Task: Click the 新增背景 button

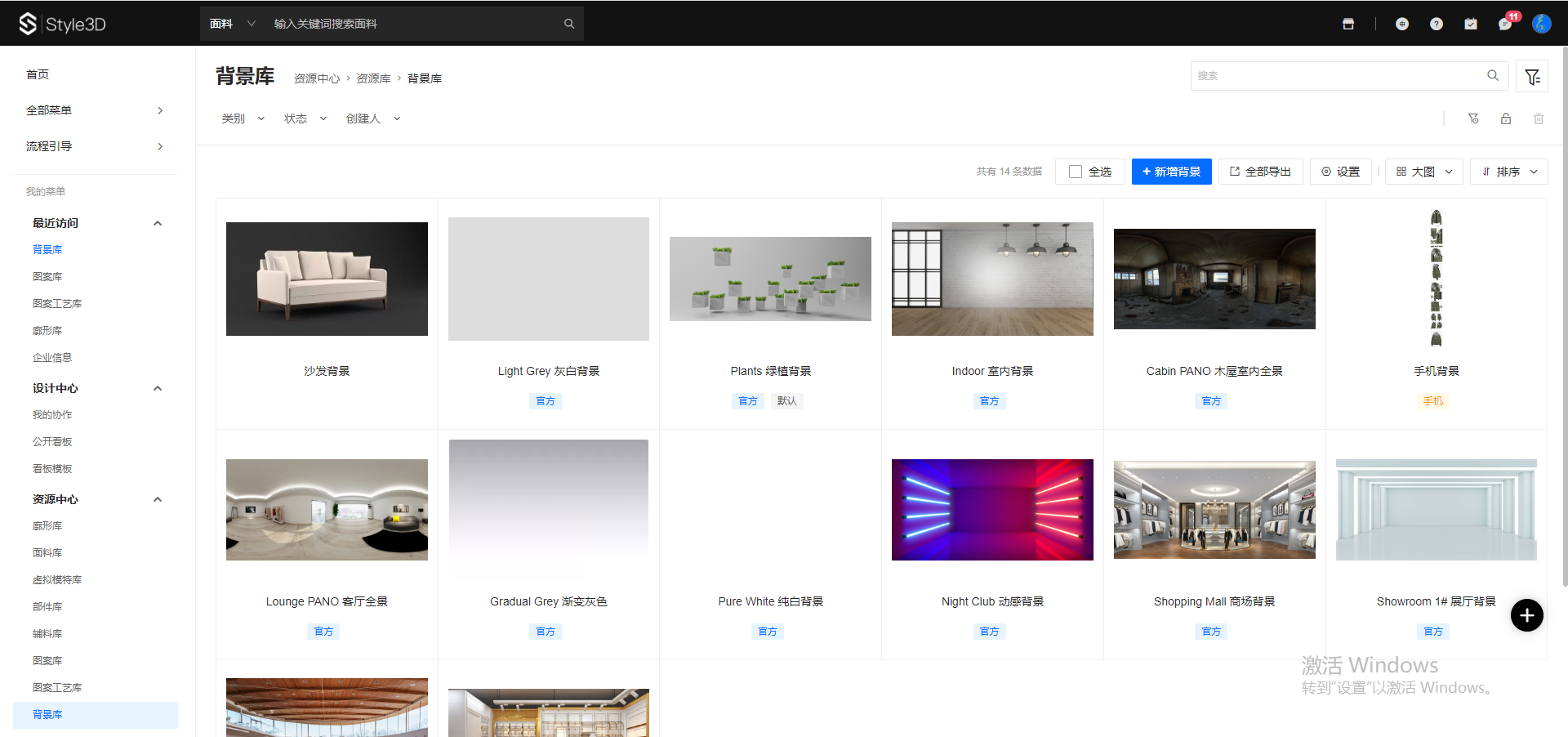Action: (x=1171, y=172)
